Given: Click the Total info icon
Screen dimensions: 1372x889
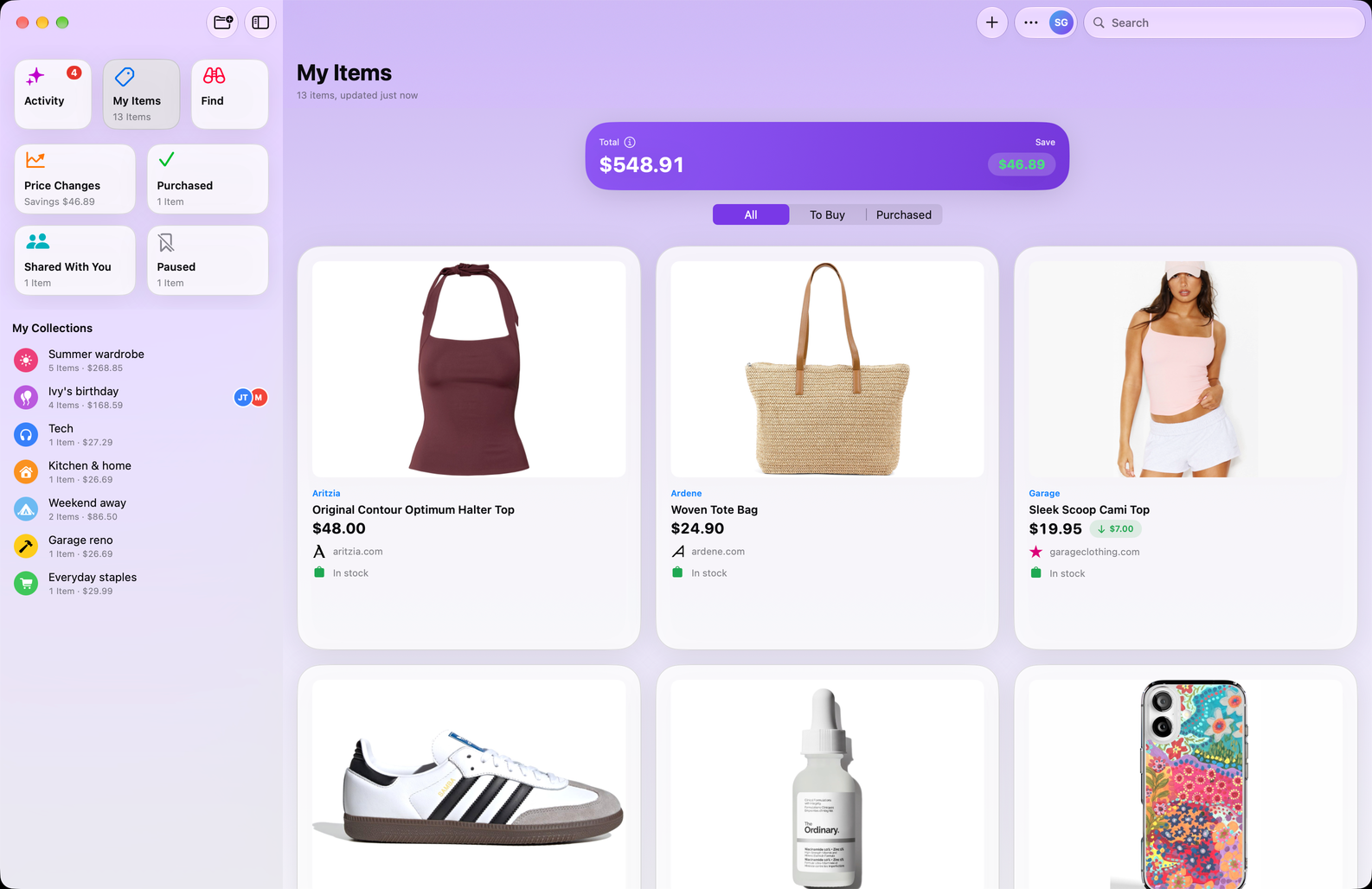Looking at the screenshot, I should point(630,142).
